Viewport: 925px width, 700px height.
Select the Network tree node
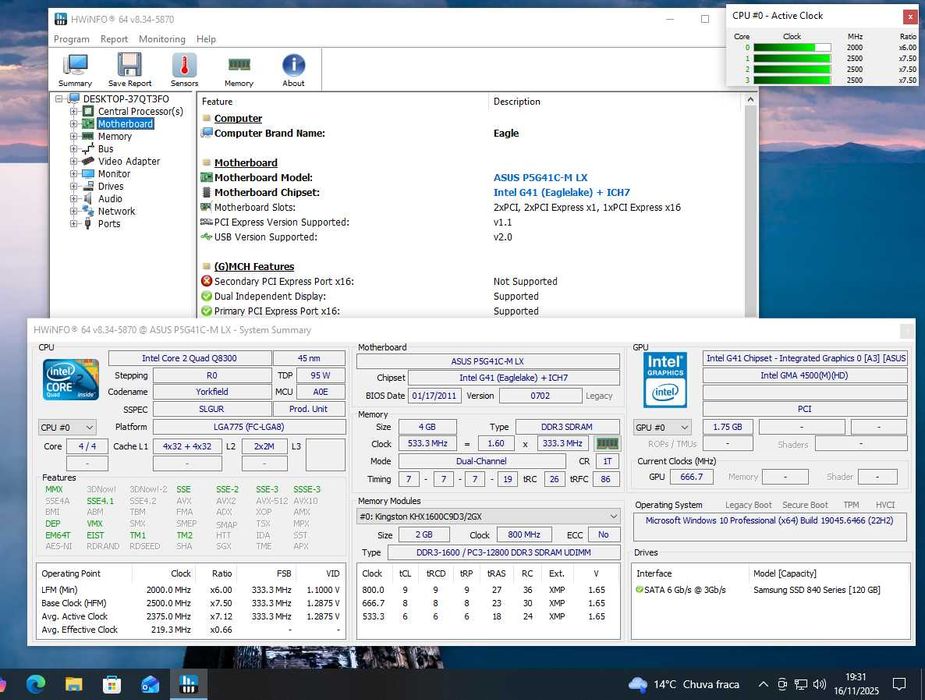click(116, 211)
